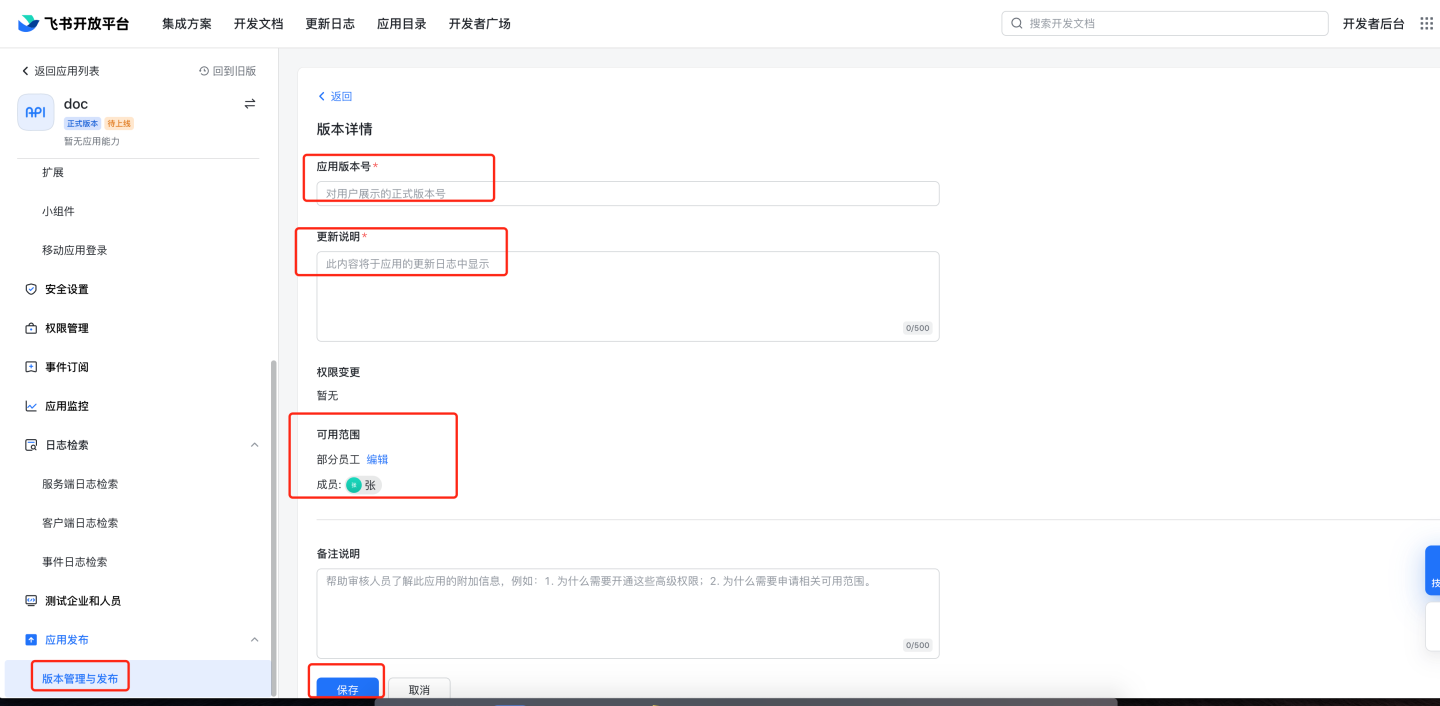Click 编辑 link for 可用范围
This screenshot has width=1440, height=706.
coord(377,460)
